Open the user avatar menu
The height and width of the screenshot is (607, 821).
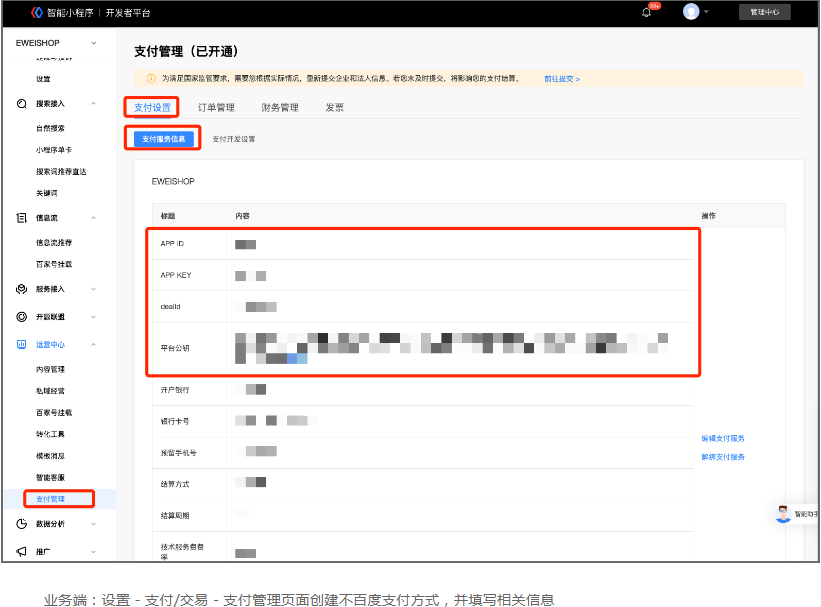pos(691,12)
